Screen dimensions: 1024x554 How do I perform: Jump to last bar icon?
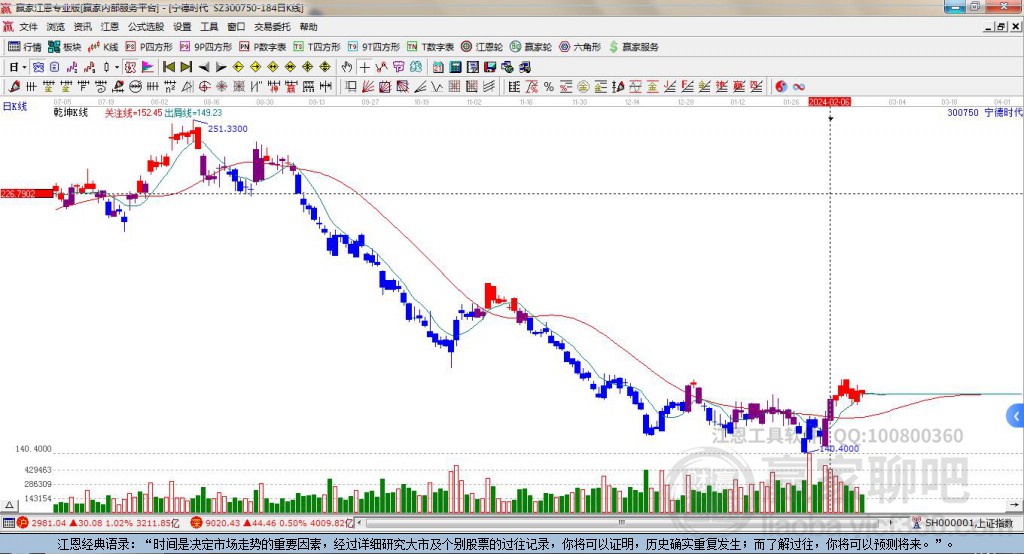186,67
